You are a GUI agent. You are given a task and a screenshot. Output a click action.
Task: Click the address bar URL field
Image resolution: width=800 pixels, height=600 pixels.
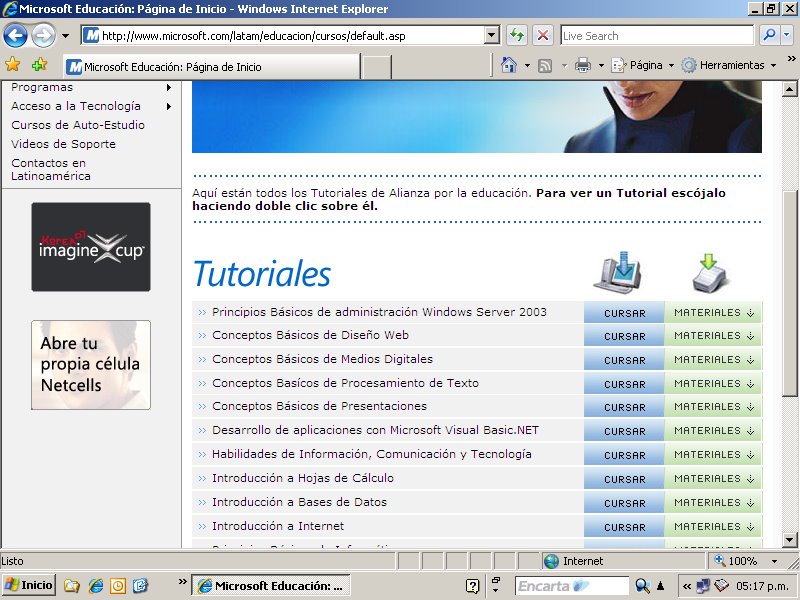[283, 36]
